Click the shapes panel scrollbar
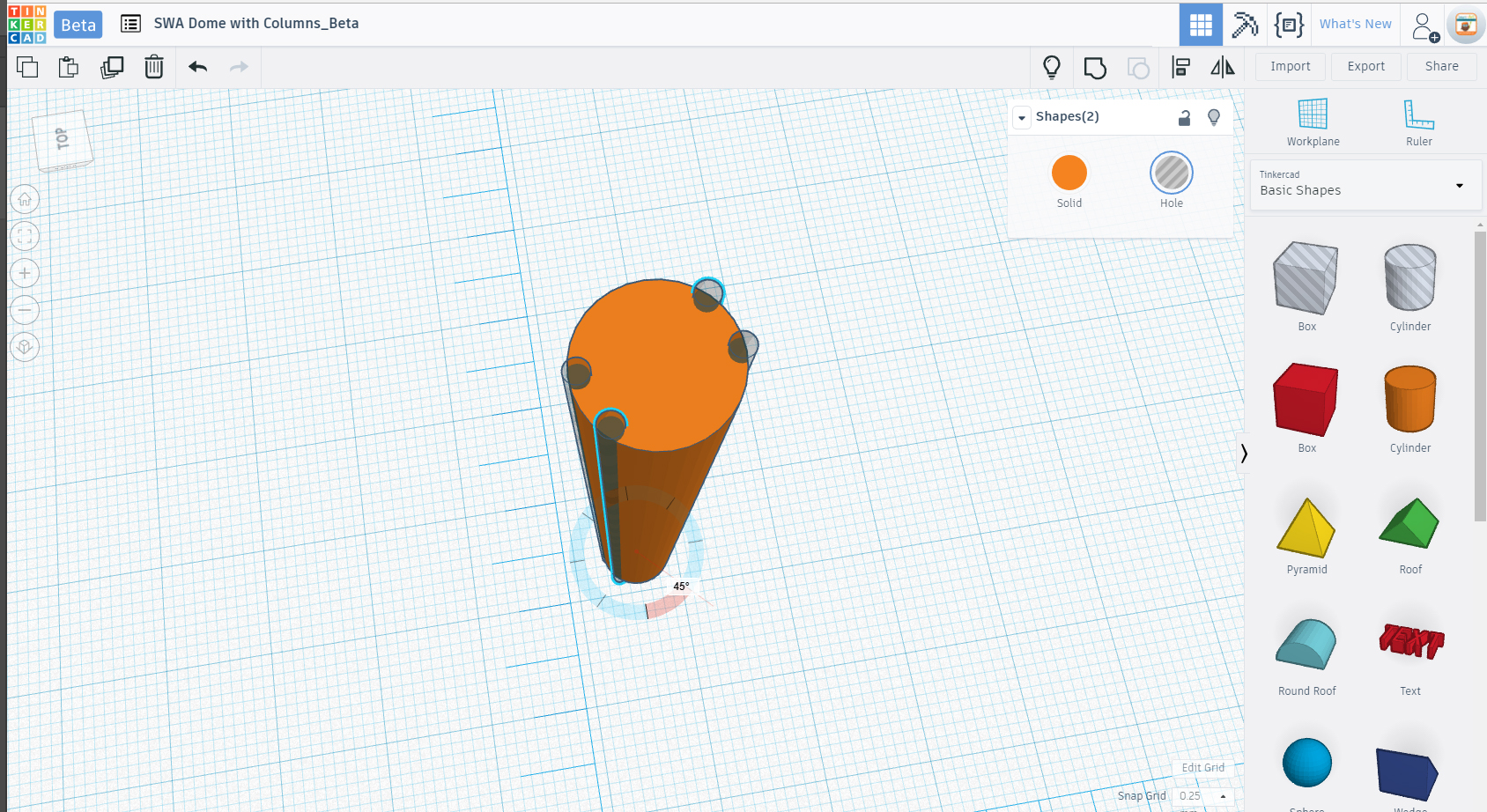 (1480, 377)
